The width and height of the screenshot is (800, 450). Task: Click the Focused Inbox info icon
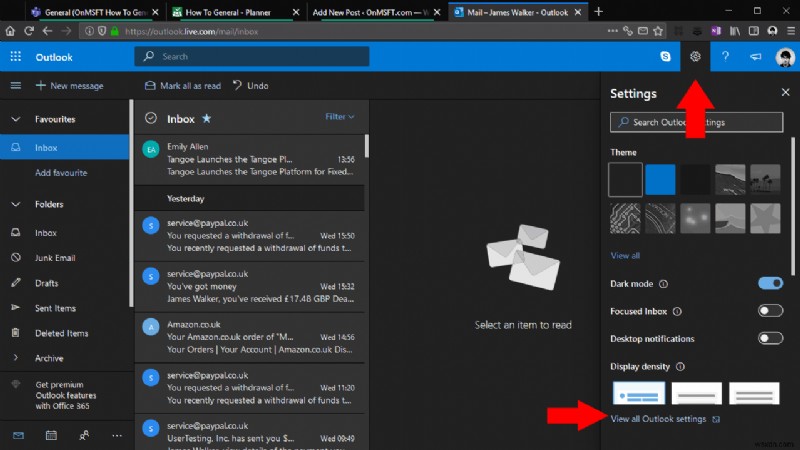pos(677,311)
